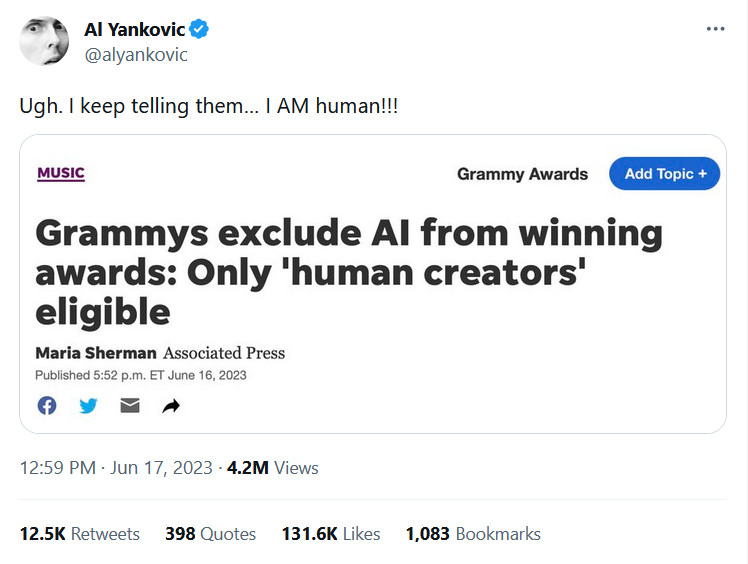Image resolution: width=748 pixels, height=564 pixels.
Task: Click Al Yankovic's profile avatar
Action: (44, 41)
